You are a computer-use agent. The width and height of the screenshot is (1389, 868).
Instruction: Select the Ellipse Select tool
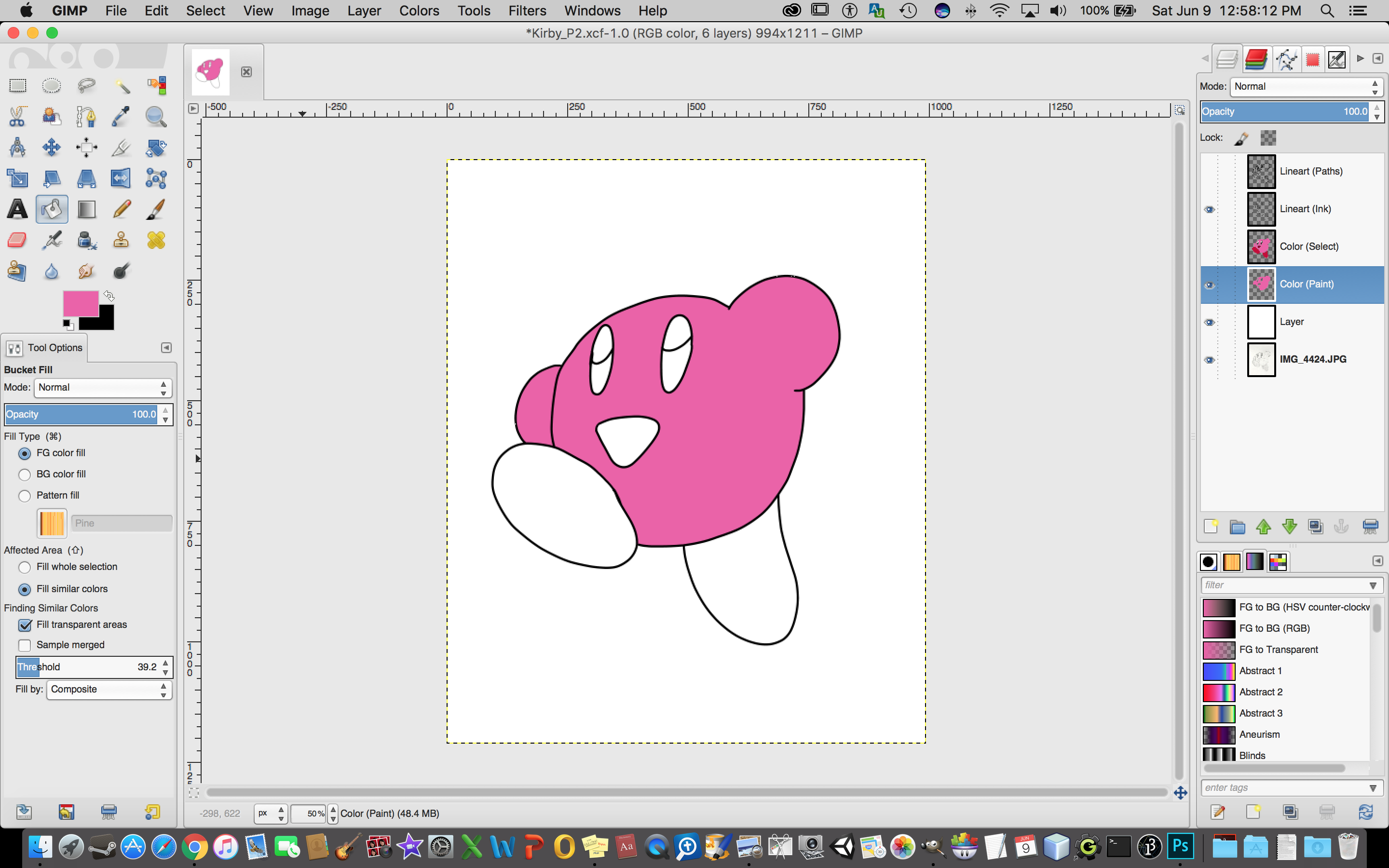pos(52,85)
